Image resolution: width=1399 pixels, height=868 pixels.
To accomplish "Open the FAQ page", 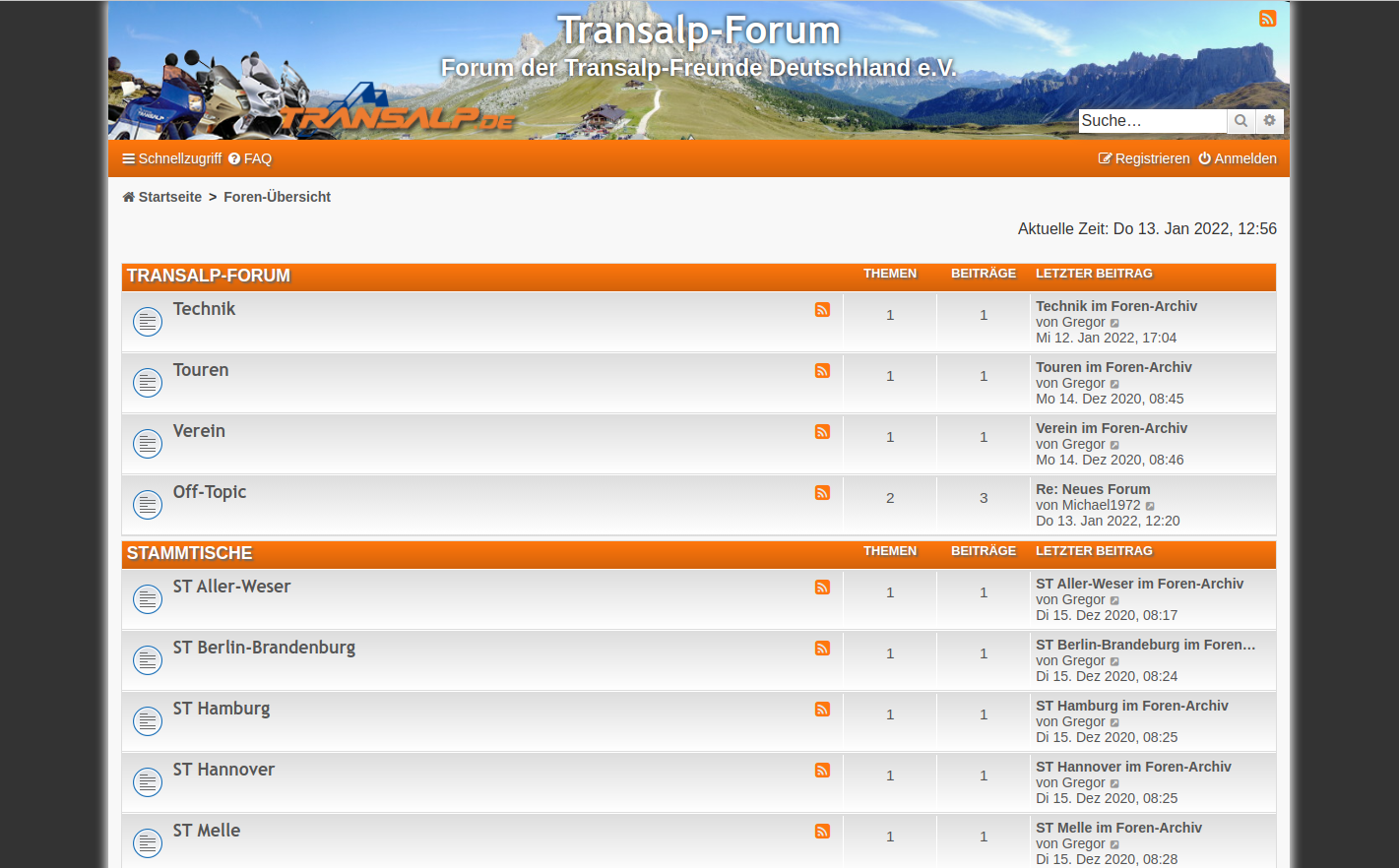I will 250,158.
